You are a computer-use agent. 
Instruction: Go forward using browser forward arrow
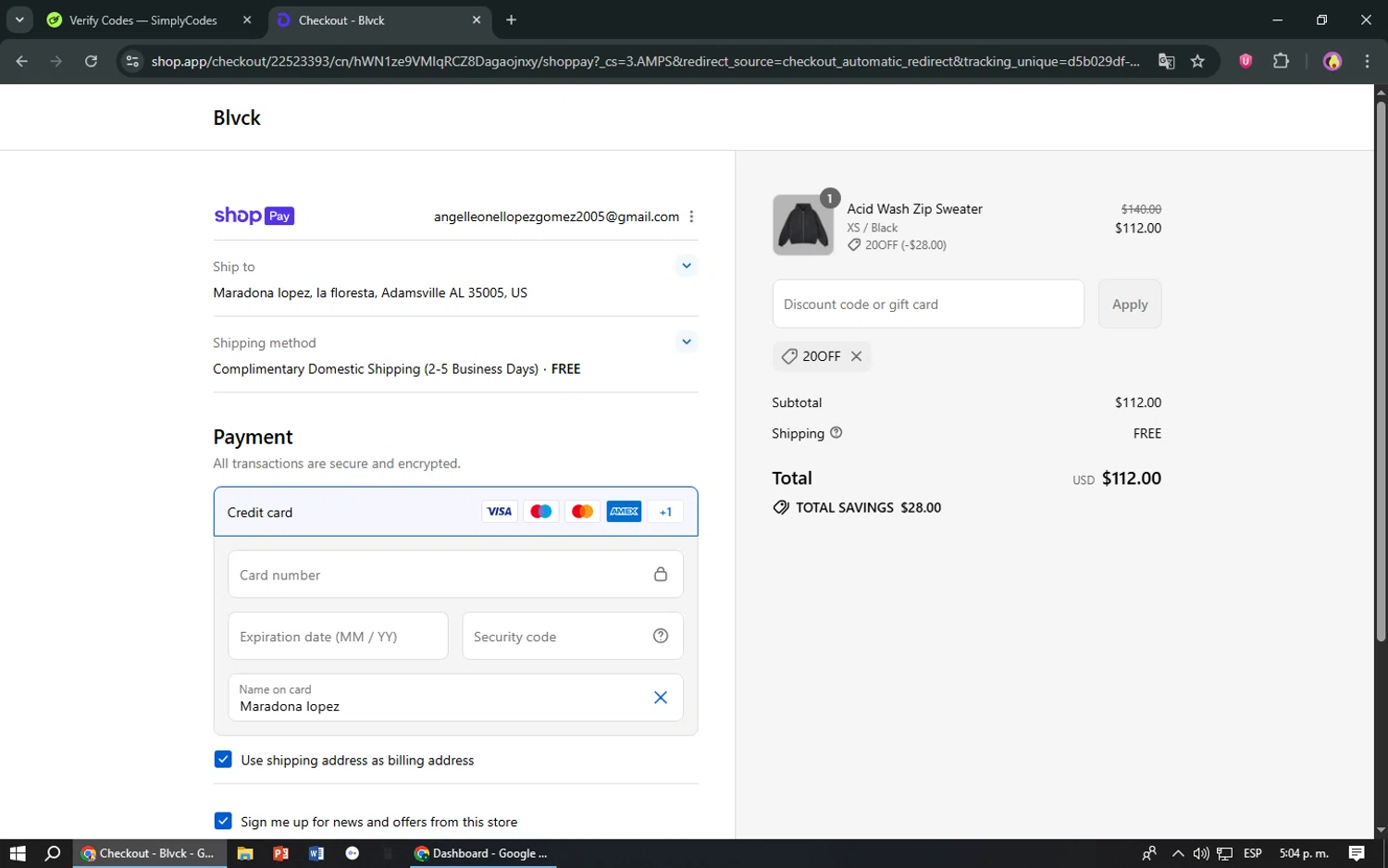(x=56, y=61)
